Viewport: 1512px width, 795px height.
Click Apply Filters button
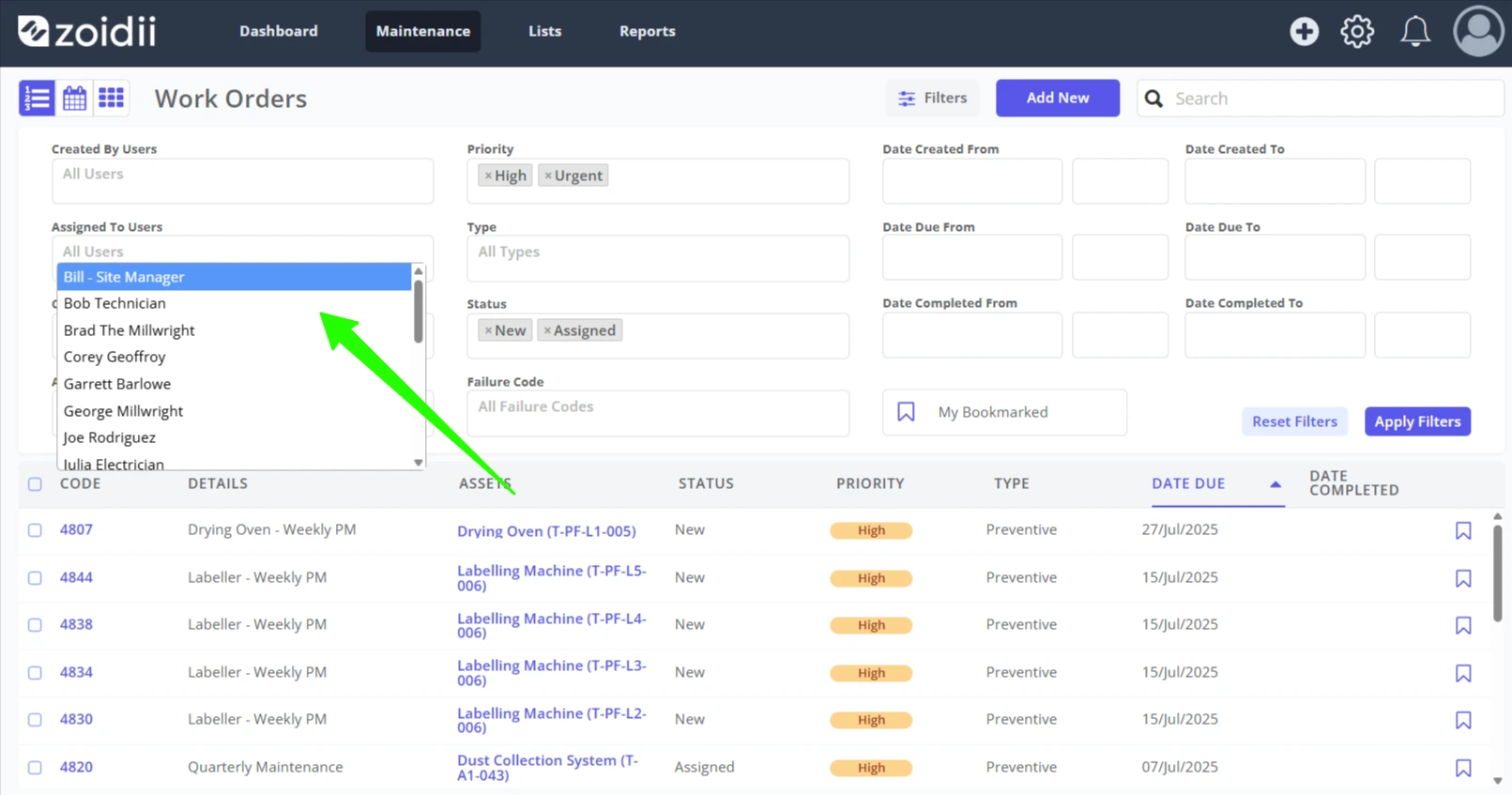pos(1417,421)
